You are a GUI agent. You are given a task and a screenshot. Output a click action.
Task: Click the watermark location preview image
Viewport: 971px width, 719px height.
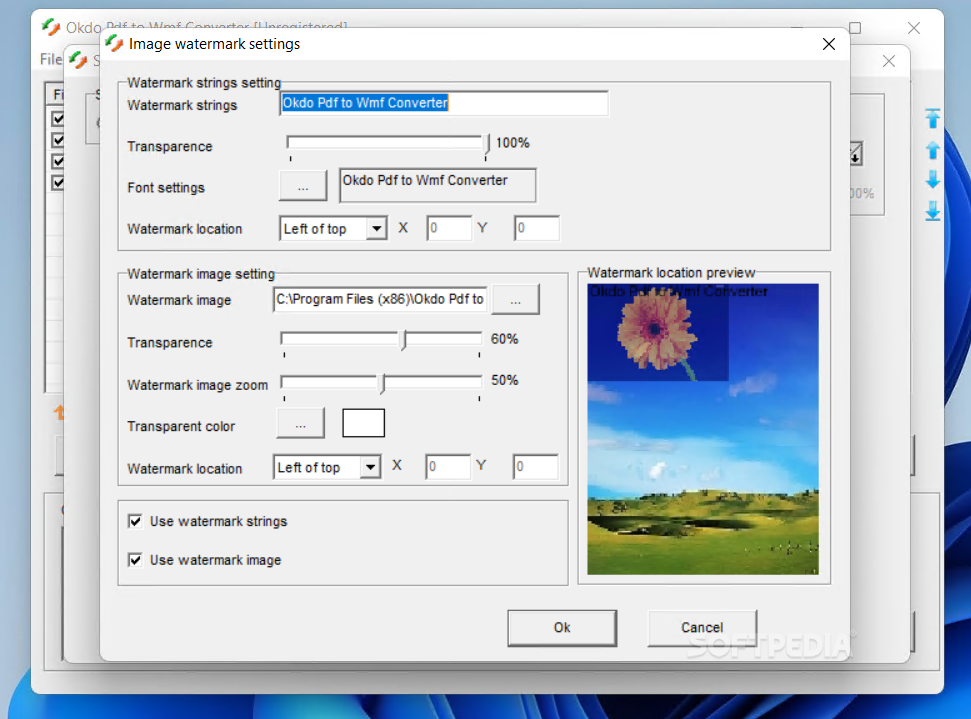click(x=703, y=429)
